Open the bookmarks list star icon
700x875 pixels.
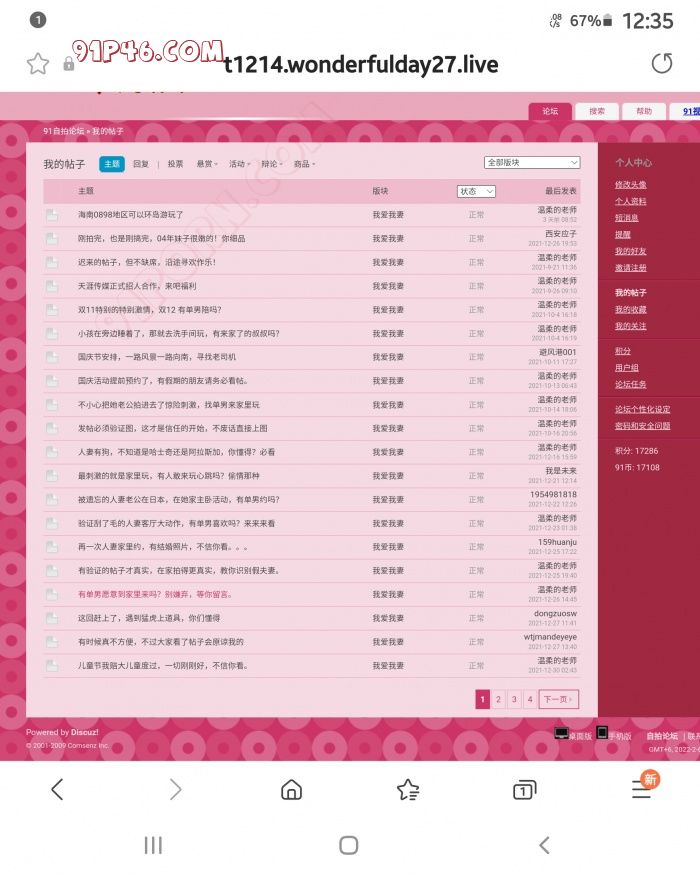point(408,789)
